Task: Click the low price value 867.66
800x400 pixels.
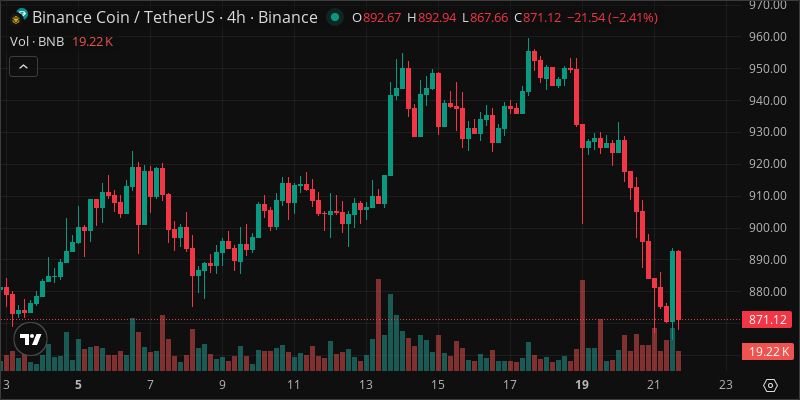Action: (490, 18)
